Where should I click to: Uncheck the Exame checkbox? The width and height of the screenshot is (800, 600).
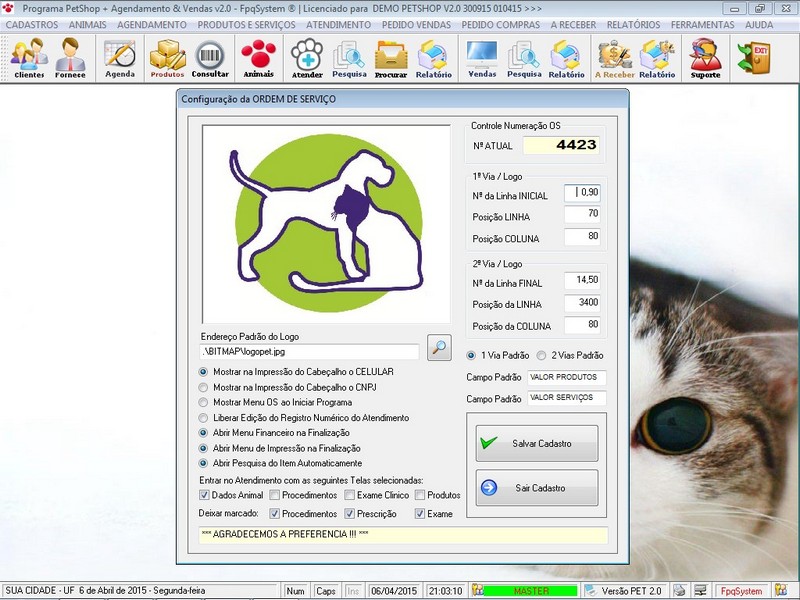(420, 514)
